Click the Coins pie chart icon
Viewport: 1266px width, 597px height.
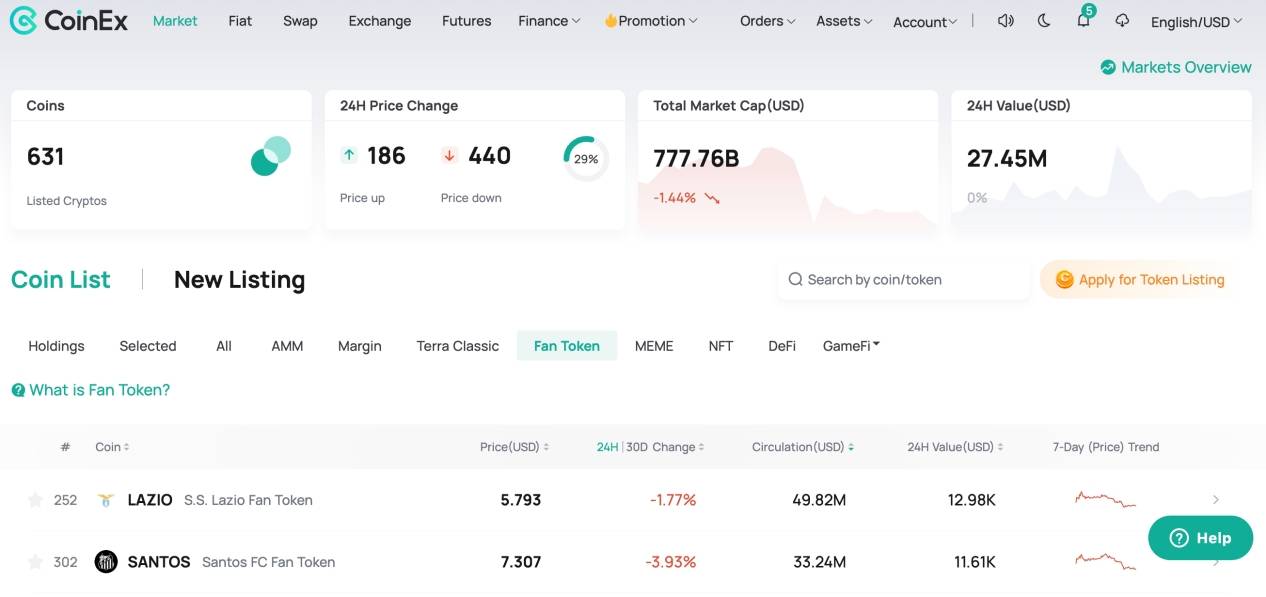(270, 156)
